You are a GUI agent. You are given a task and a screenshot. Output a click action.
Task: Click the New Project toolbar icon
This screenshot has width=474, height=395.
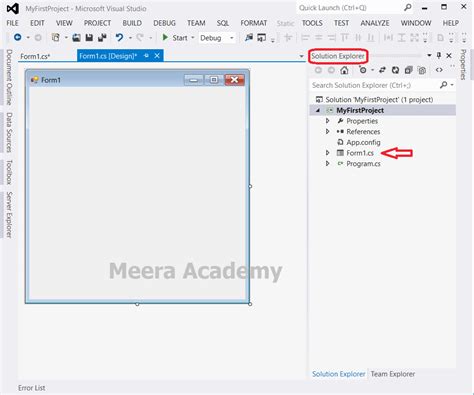(x=56, y=38)
